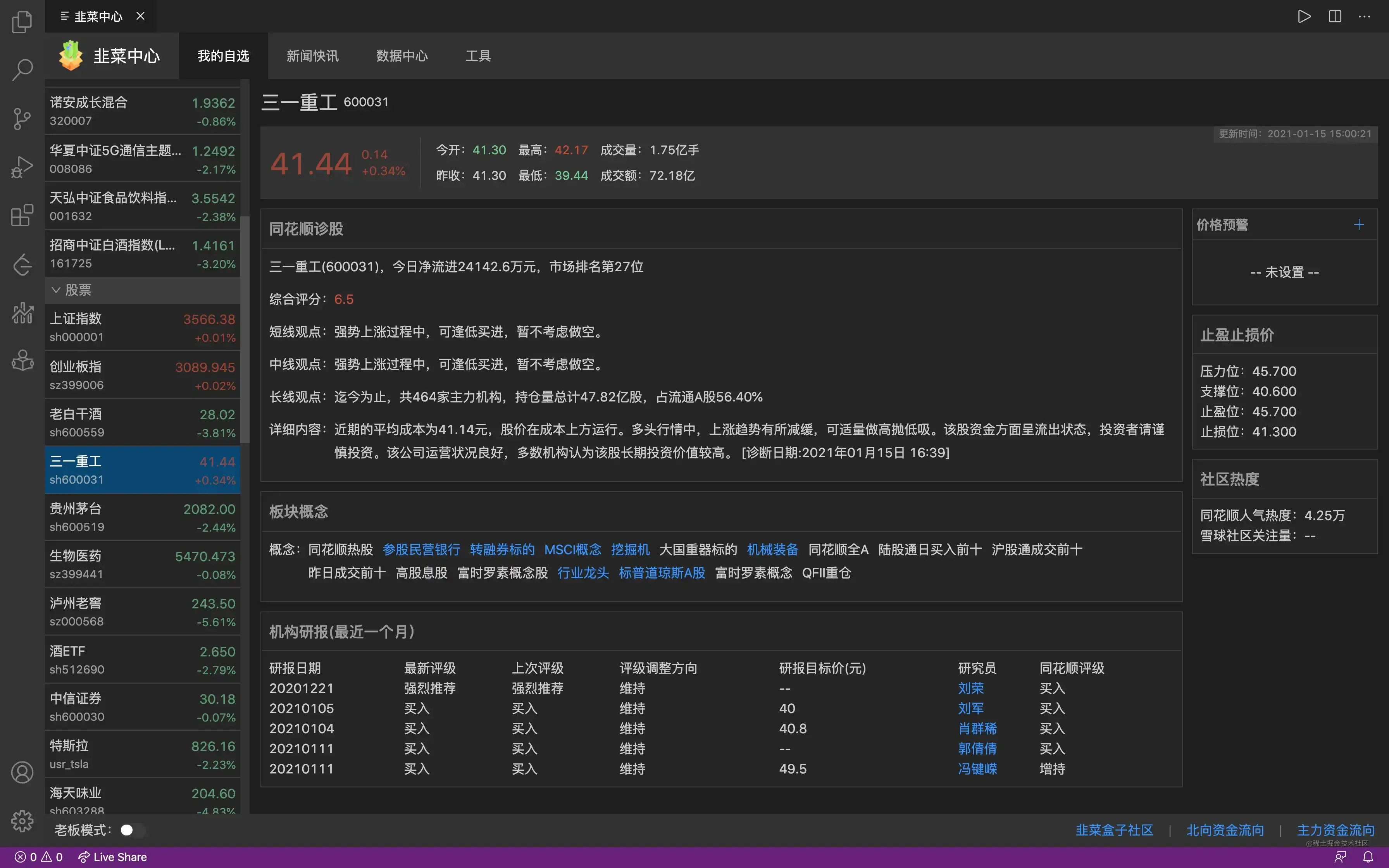The image size is (1389, 868).
Task: Open the editor more actions ellipsis
Action: click(1364, 16)
